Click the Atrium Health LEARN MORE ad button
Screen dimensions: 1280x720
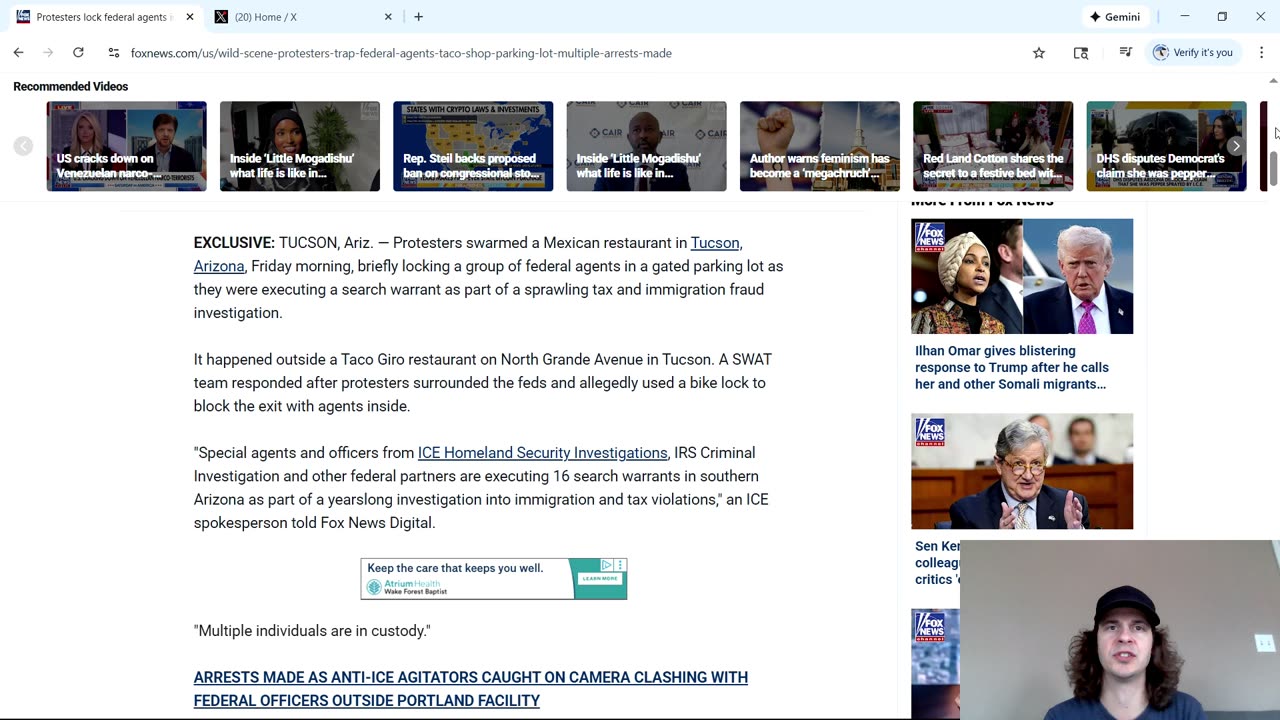point(600,578)
